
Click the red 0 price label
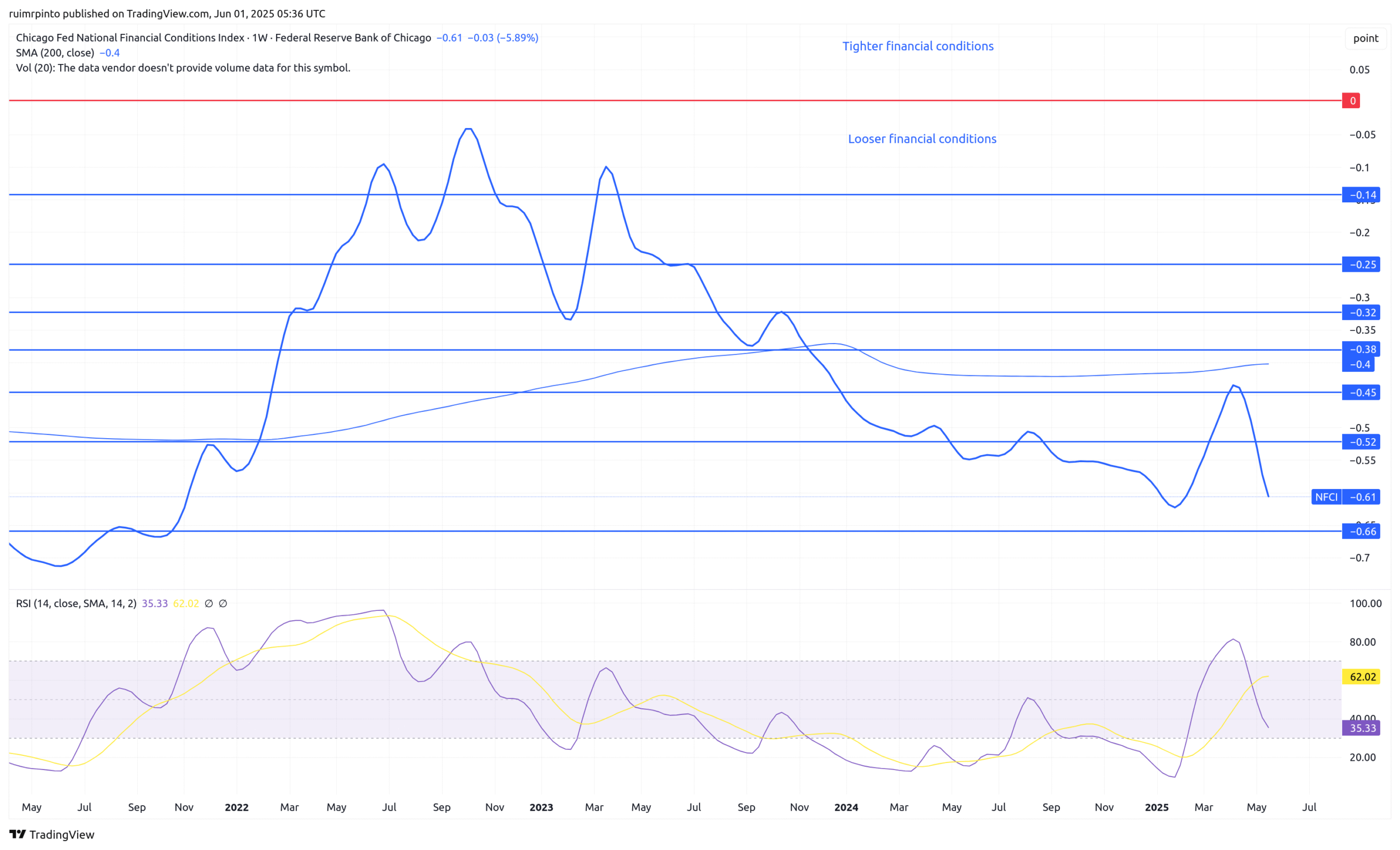point(1352,101)
